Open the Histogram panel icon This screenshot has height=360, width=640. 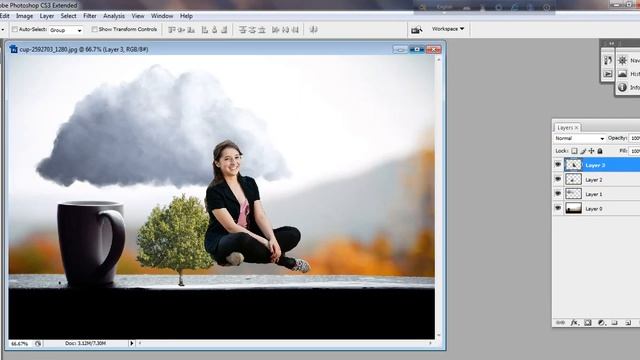click(622, 74)
